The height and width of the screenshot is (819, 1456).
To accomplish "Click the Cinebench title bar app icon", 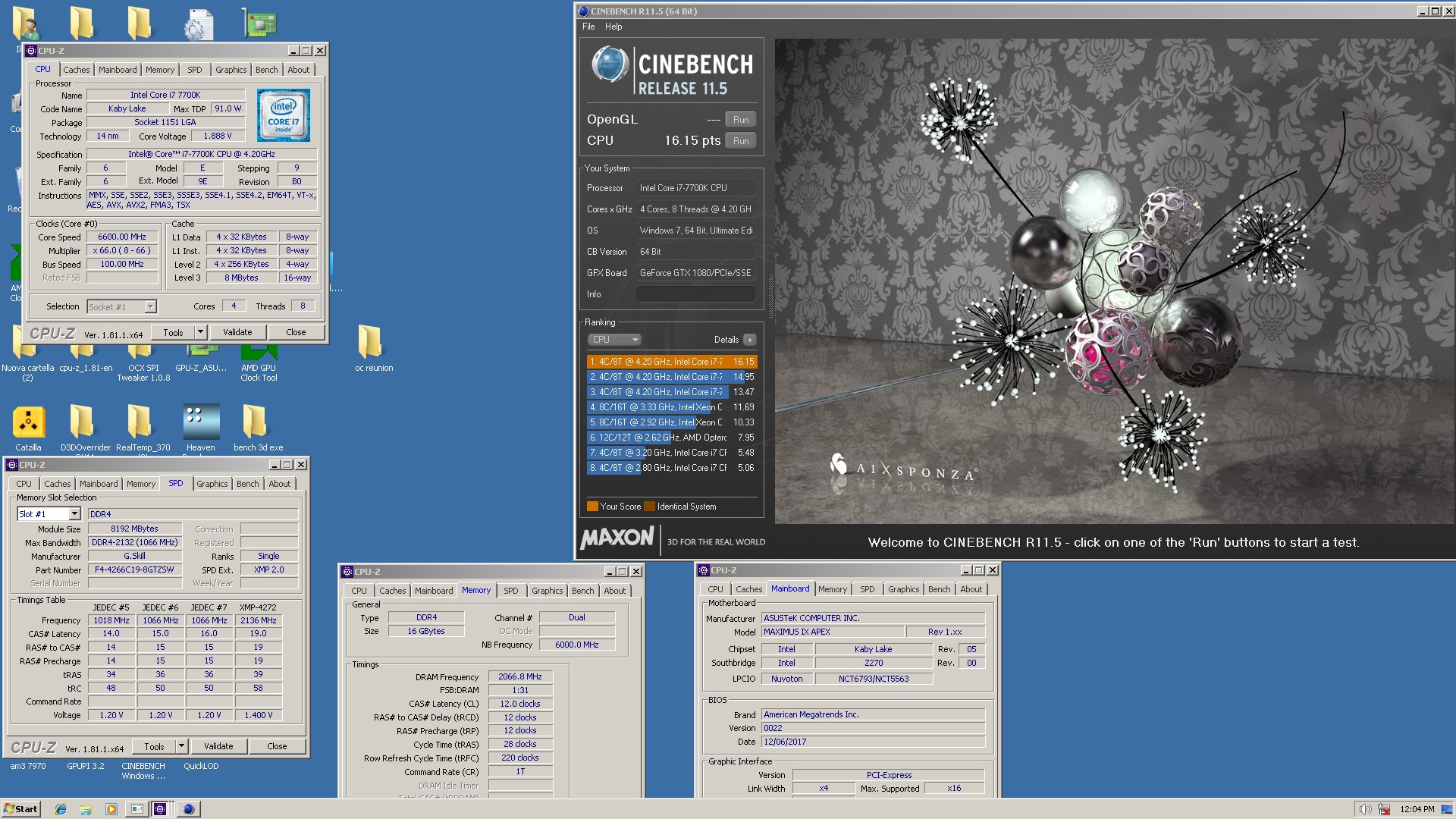I will coord(582,11).
